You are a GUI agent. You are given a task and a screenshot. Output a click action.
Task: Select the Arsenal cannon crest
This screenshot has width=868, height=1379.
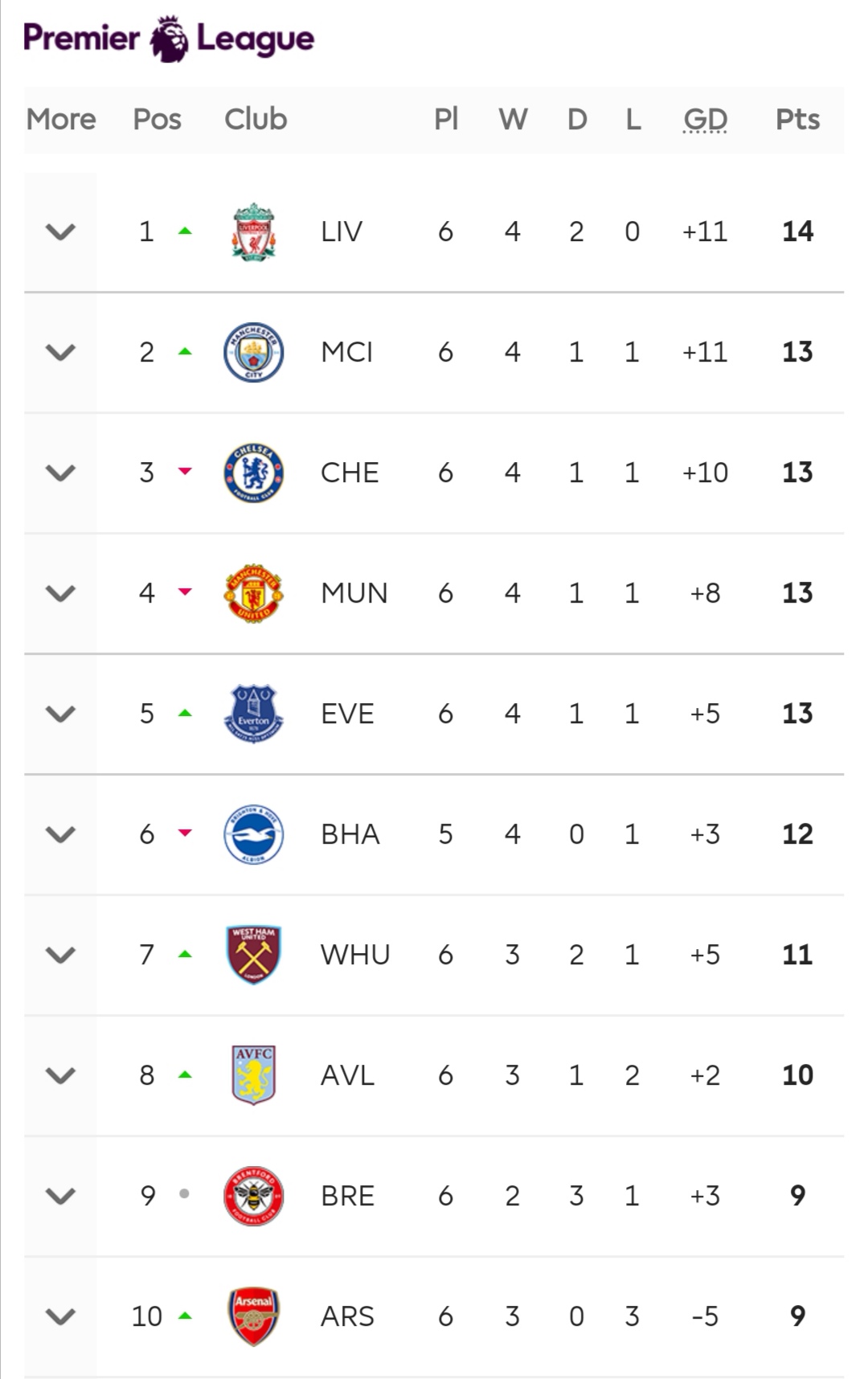click(253, 1316)
